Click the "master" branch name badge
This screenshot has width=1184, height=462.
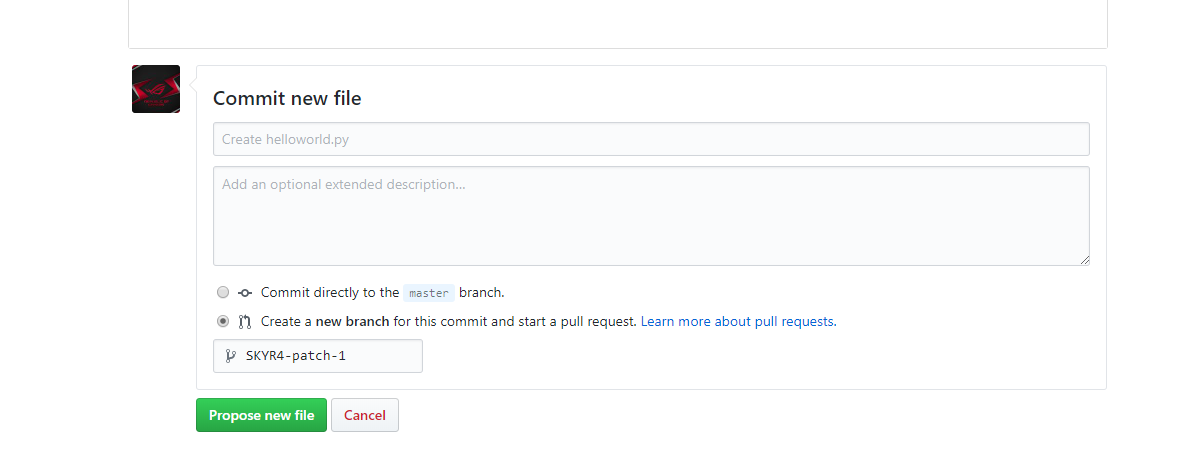pyautogui.click(x=429, y=293)
